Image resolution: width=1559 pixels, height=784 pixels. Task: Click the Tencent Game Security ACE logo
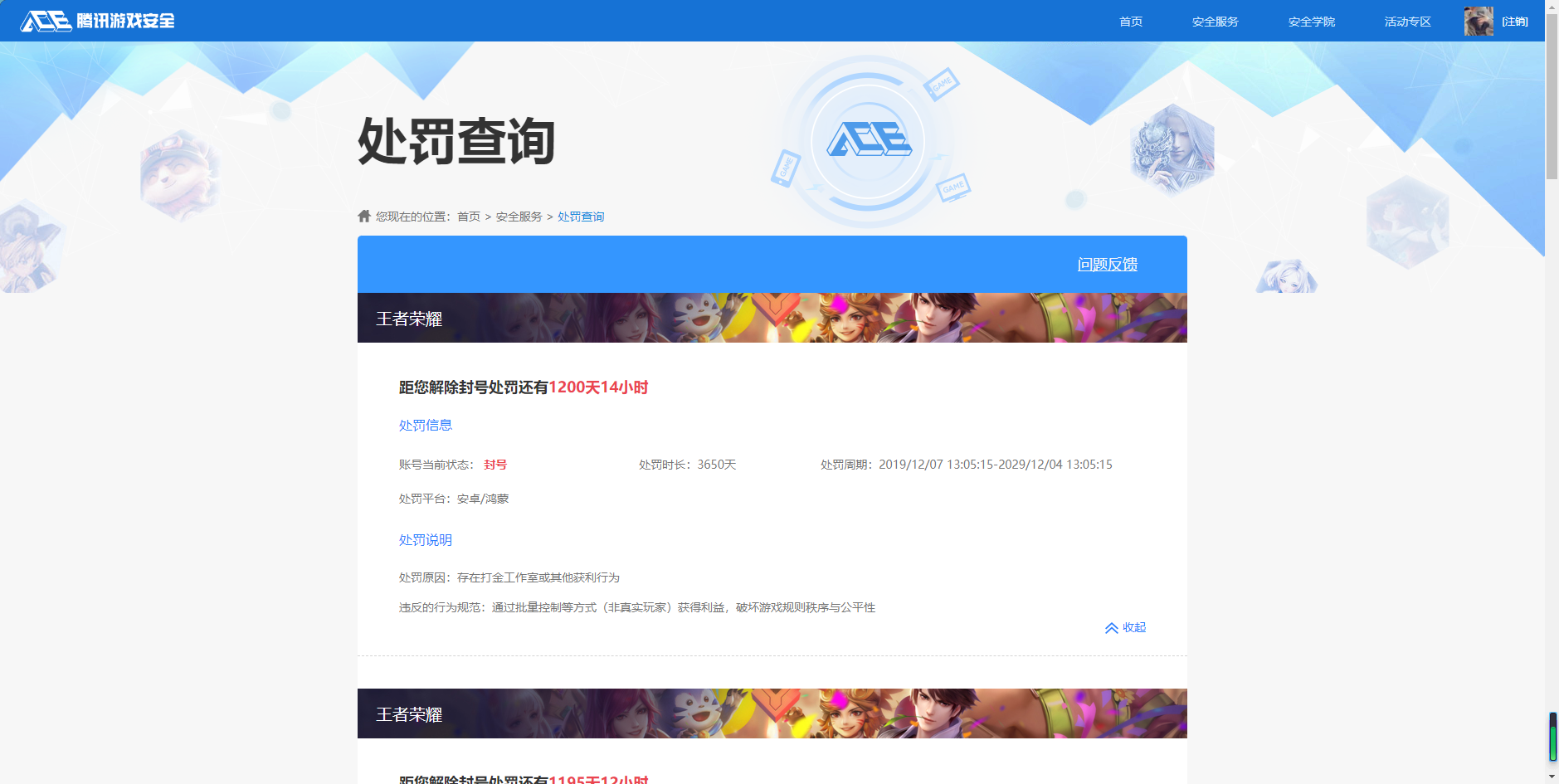click(98, 21)
